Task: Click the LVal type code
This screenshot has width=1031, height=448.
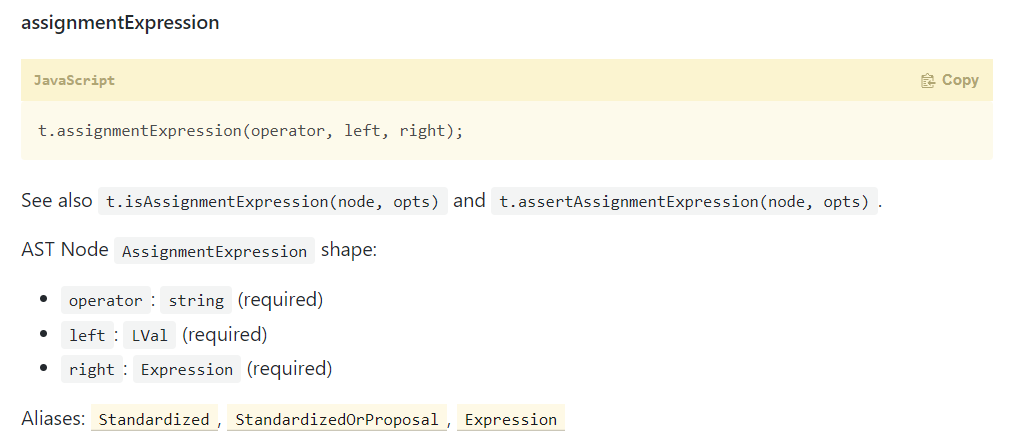Action: pyautogui.click(x=150, y=336)
